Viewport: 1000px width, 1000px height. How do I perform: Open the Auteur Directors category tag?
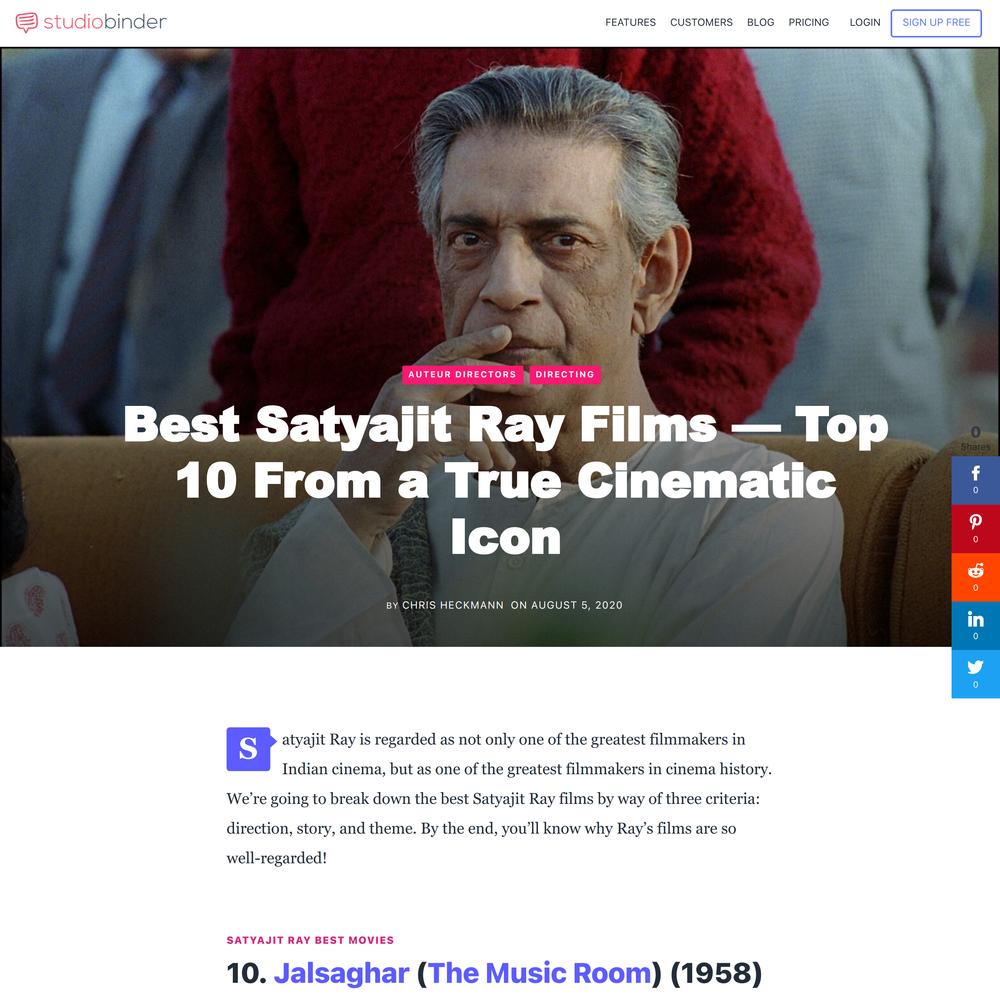point(462,374)
